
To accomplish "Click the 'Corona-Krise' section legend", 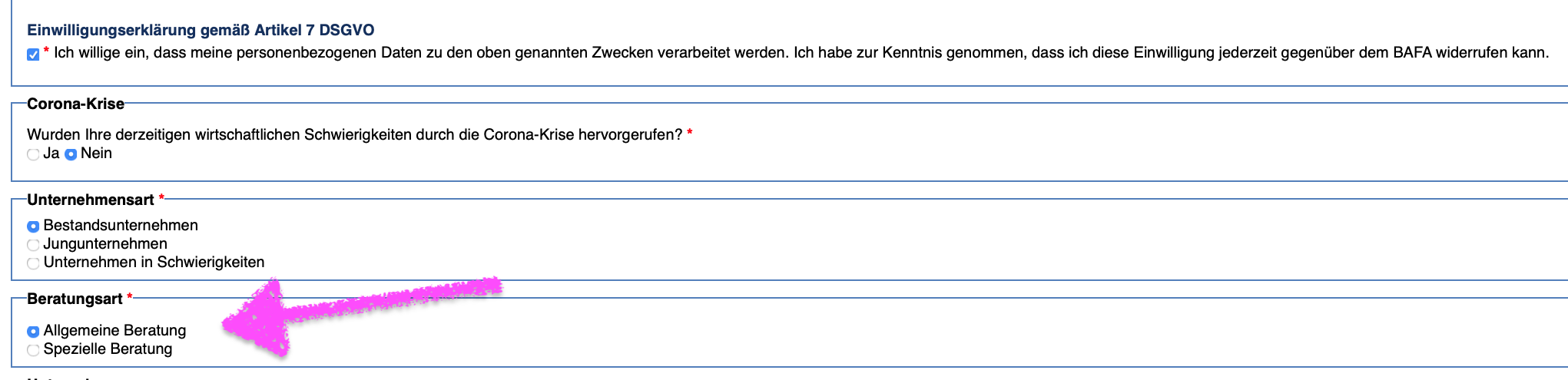I will 75,104.
